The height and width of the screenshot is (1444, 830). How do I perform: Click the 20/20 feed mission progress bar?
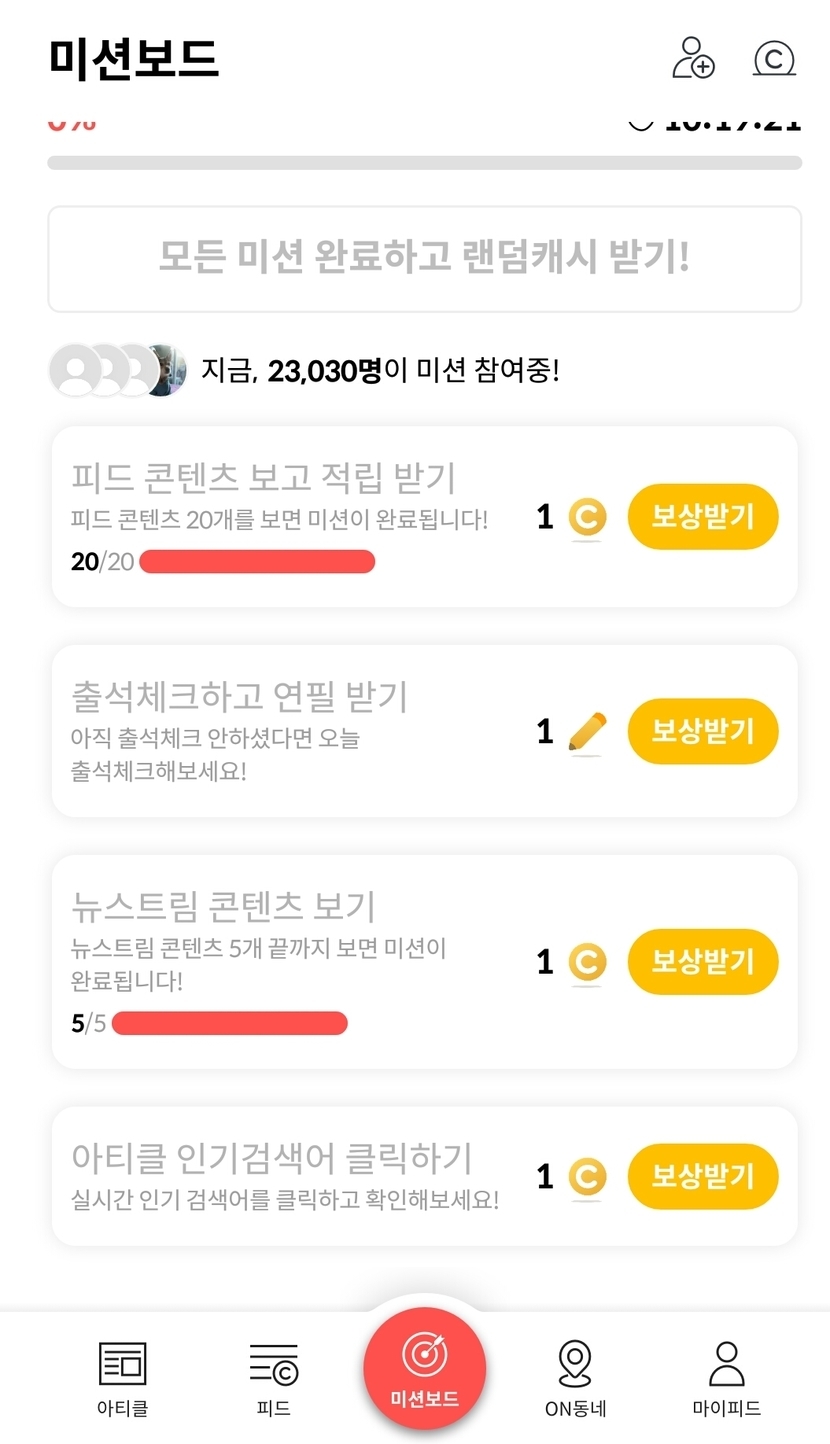pos(257,562)
